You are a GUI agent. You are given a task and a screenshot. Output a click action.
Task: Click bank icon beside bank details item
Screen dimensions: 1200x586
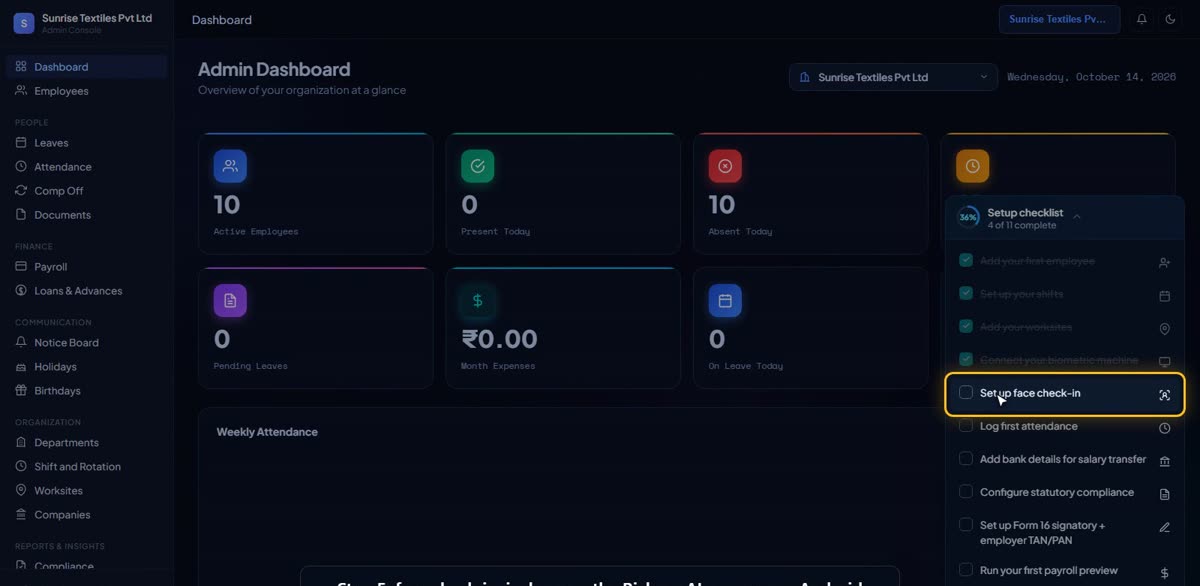(x=1164, y=461)
